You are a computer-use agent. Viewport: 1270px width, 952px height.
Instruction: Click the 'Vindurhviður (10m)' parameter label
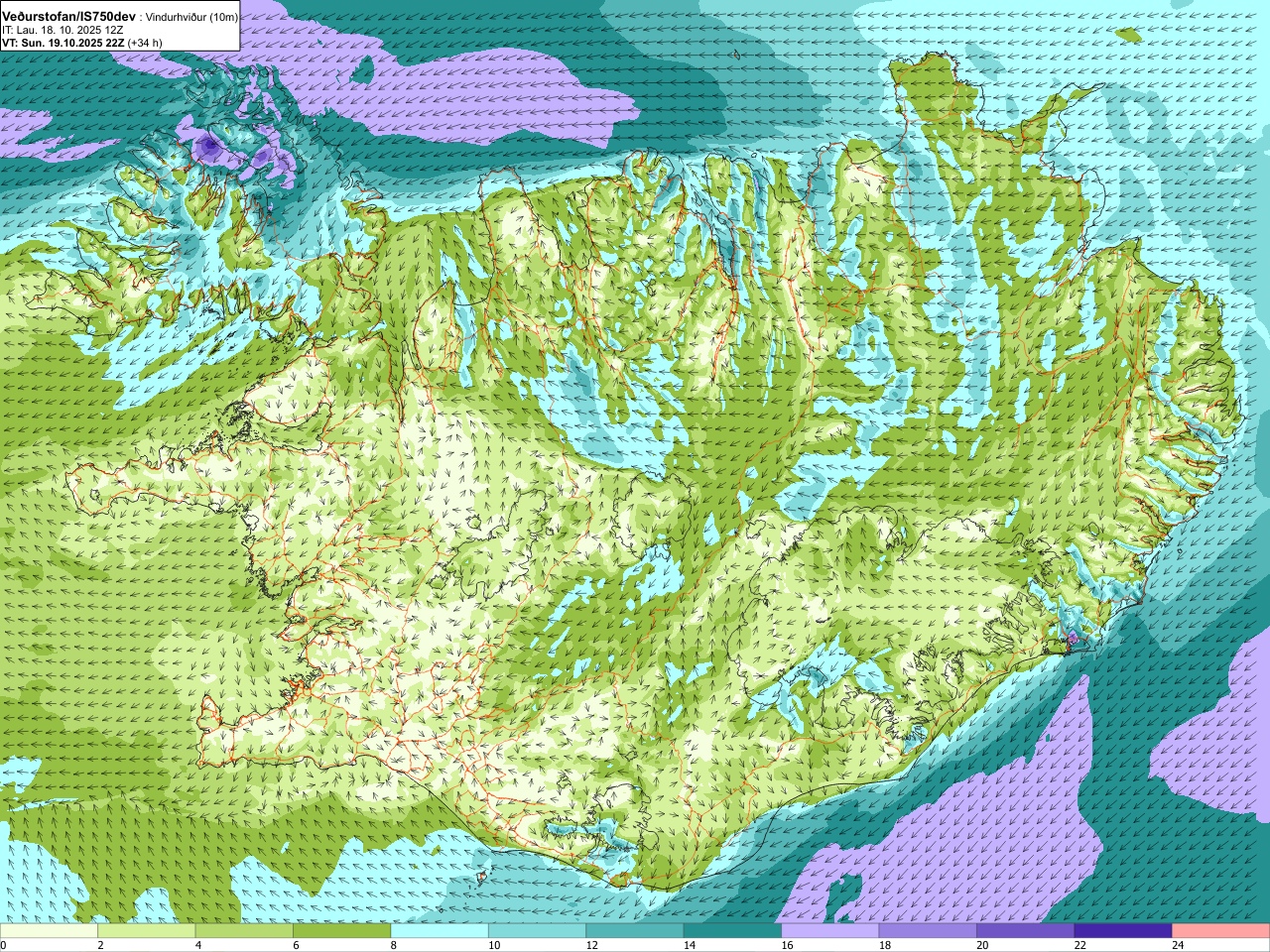191,18
